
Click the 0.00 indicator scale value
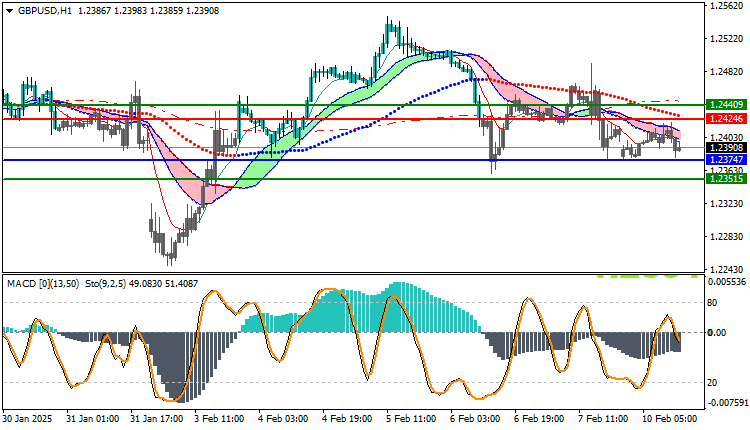(x=717, y=332)
